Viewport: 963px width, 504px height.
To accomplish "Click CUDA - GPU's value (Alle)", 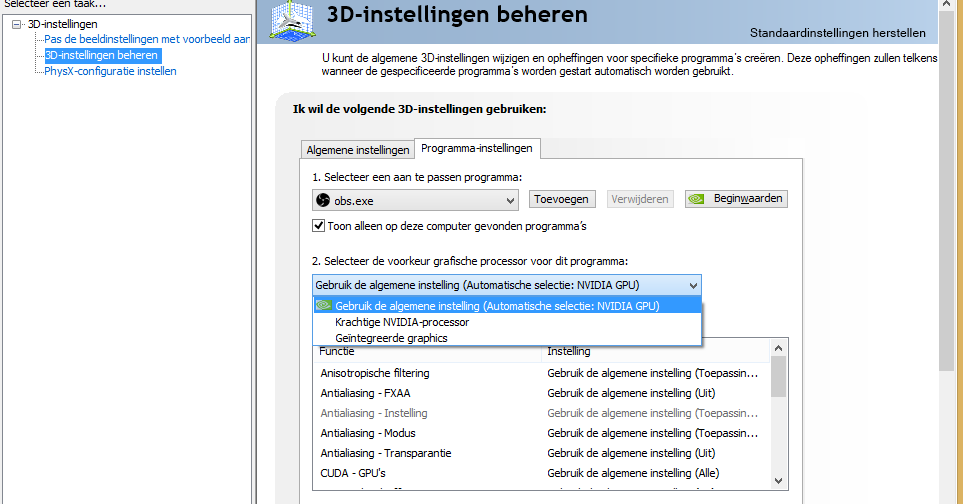I will (633, 473).
